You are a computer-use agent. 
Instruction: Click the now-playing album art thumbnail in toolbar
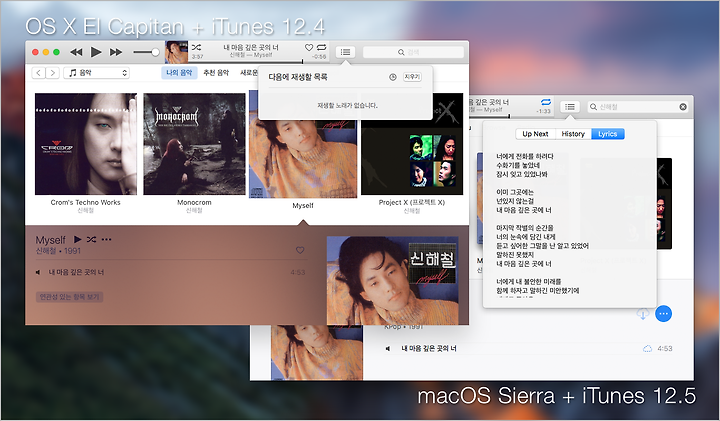coord(176,52)
